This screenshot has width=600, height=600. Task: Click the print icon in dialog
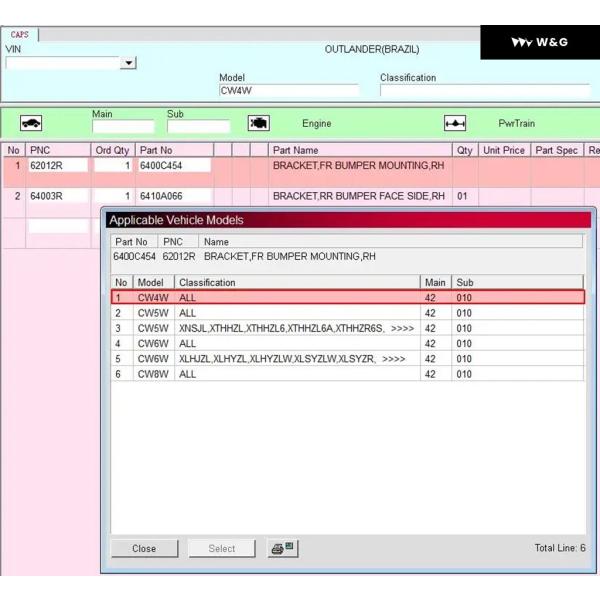pos(283,548)
